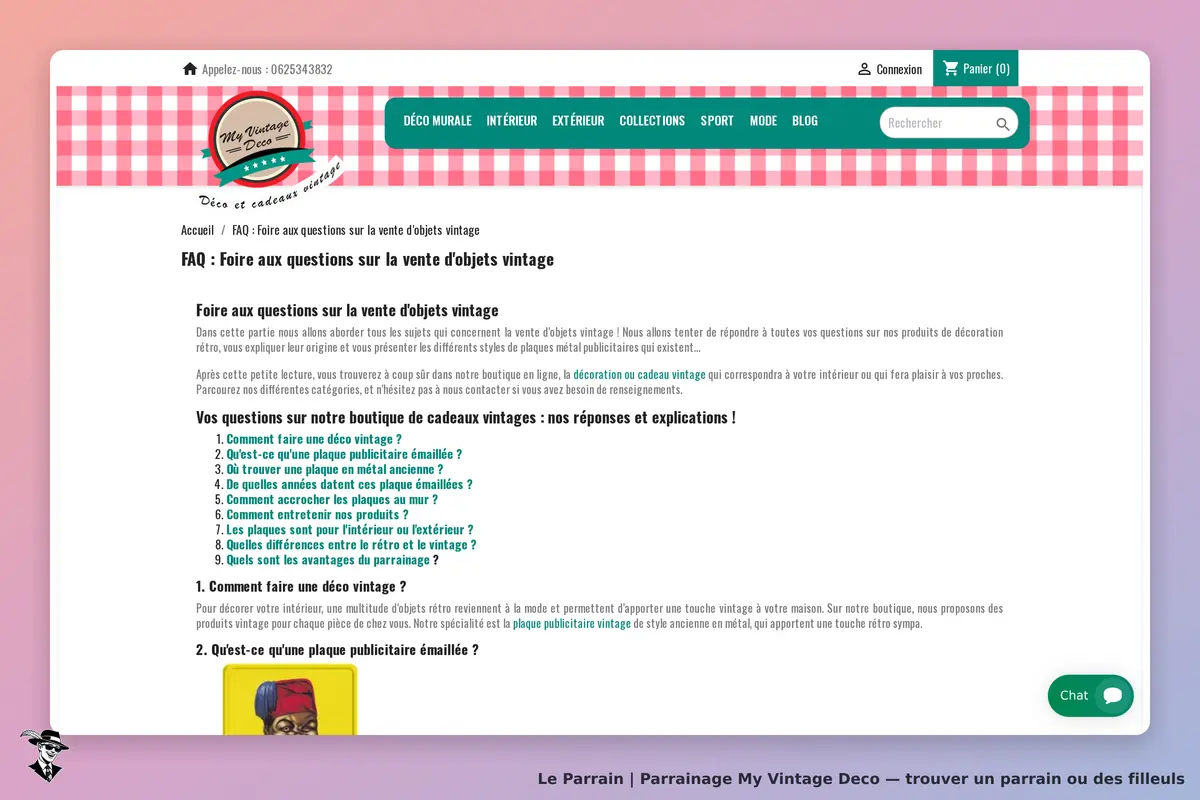Click the yellow enamel plaque image
The height and width of the screenshot is (800, 1200).
(290, 699)
